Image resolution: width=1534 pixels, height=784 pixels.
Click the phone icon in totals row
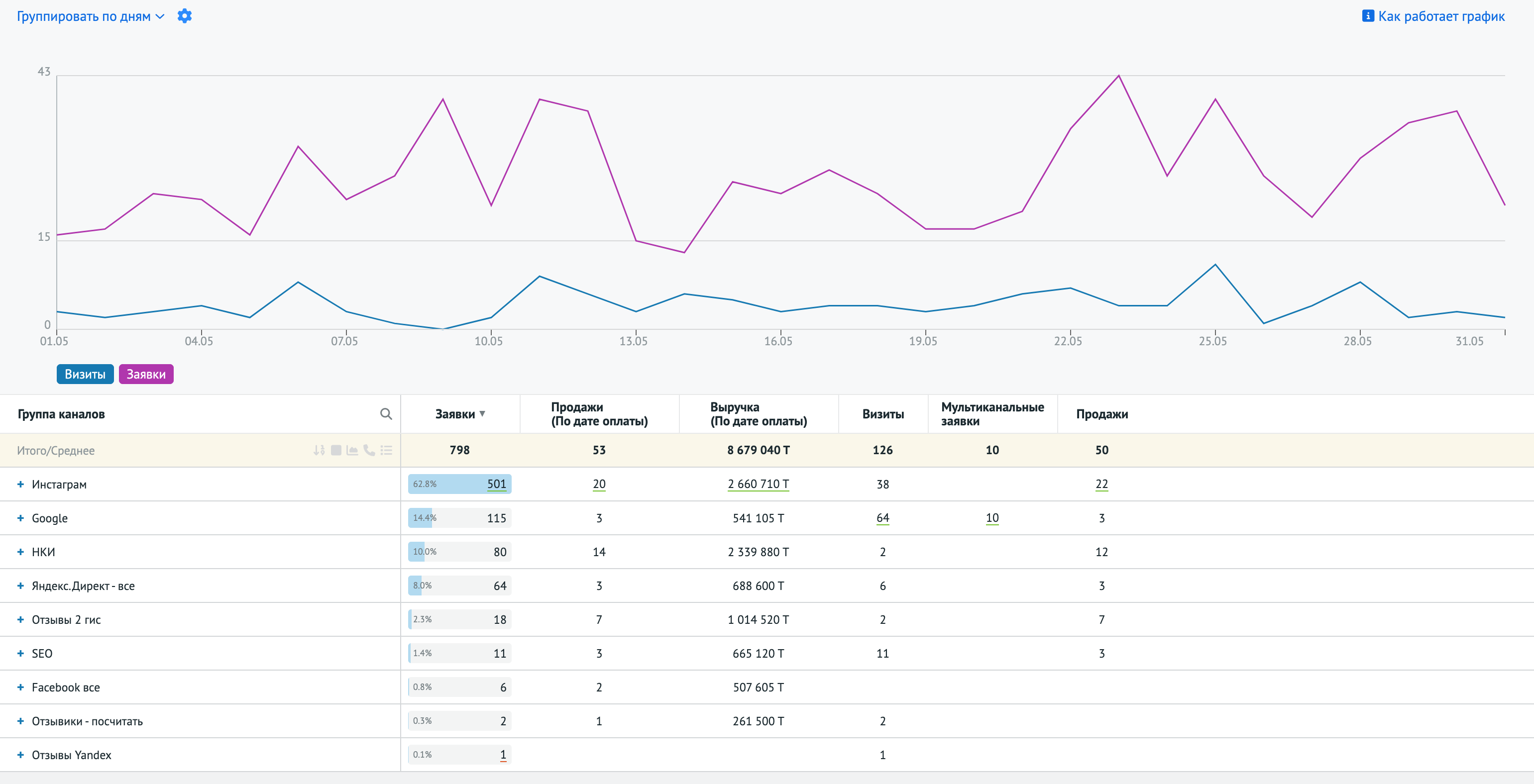tap(369, 450)
